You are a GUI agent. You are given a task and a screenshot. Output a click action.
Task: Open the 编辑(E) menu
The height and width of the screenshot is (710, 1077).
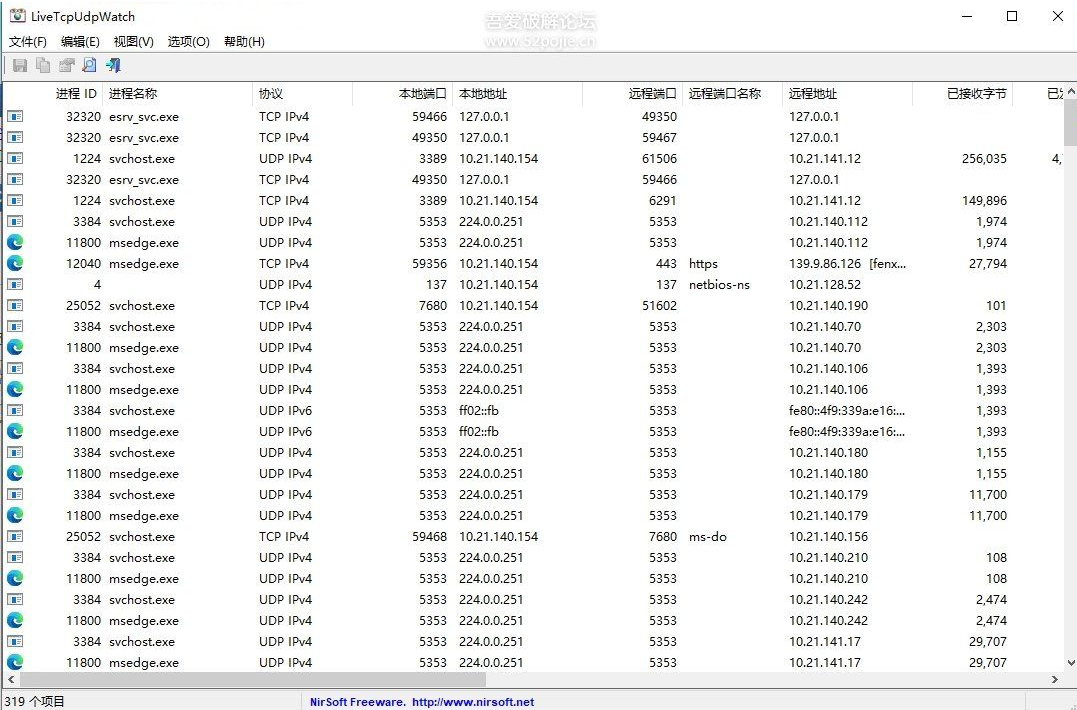pyautogui.click(x=80, y=41)
